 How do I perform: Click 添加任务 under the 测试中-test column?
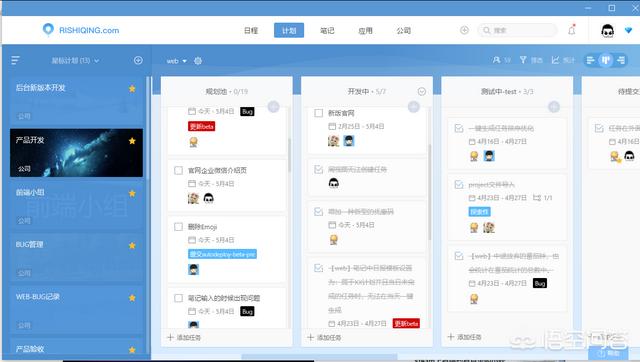(x=464, y=337)
